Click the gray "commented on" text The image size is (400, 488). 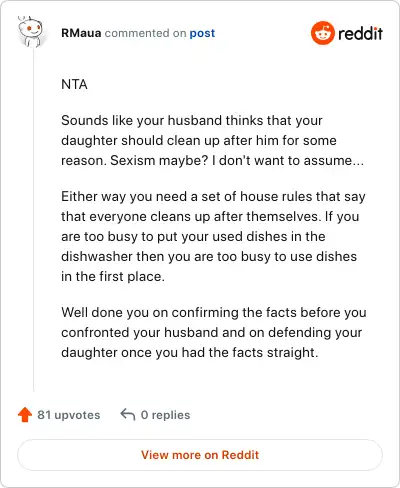145,33
